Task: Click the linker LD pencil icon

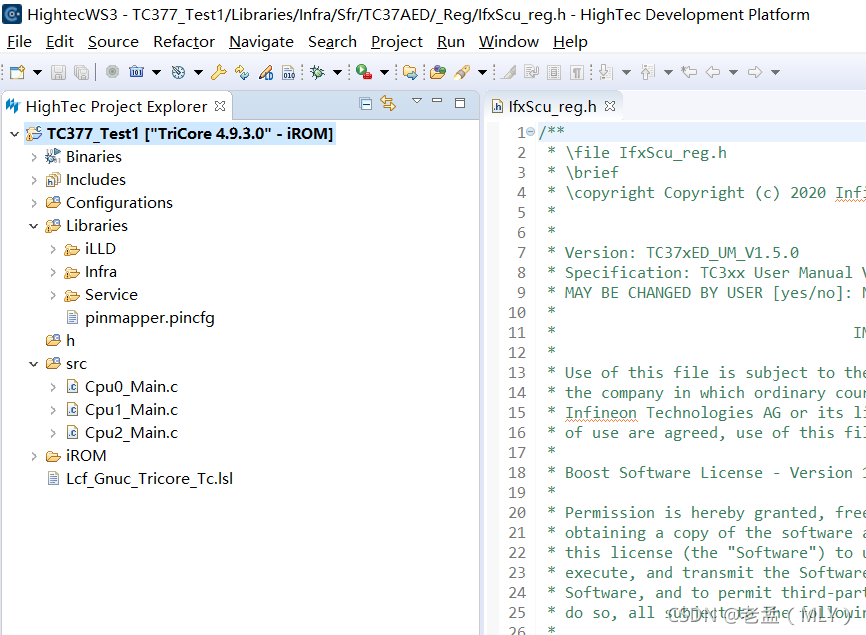Action: (266, 72)
